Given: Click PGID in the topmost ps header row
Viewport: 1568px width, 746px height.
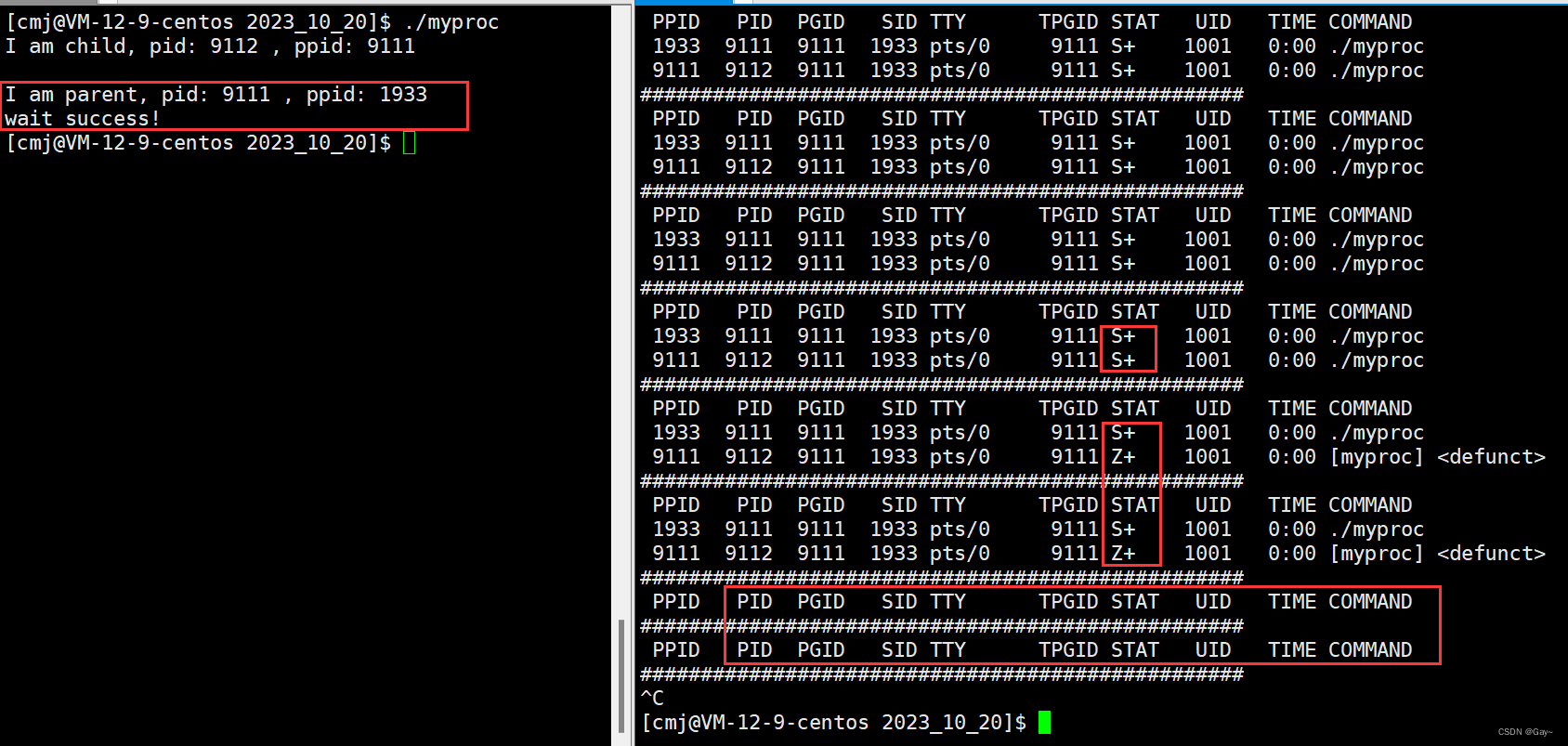Looking at the screenshot, I should [x=821, y=22].
